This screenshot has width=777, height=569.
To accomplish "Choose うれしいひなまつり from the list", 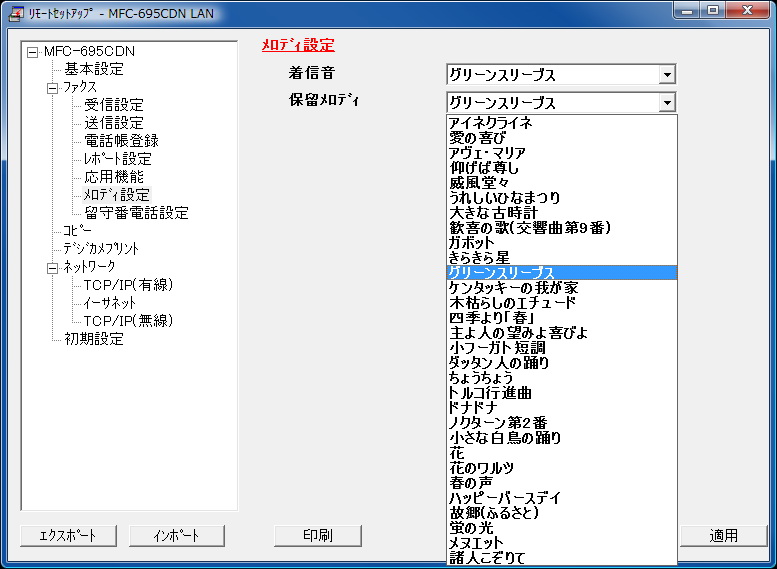I will pyautogui.click(x=561, y=198).
